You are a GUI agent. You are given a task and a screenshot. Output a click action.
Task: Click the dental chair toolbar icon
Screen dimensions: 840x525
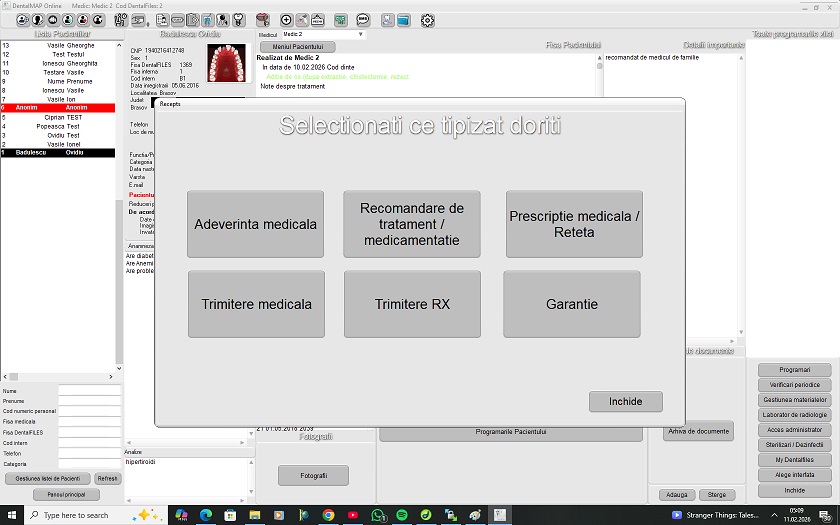click(x=121, y=20)
